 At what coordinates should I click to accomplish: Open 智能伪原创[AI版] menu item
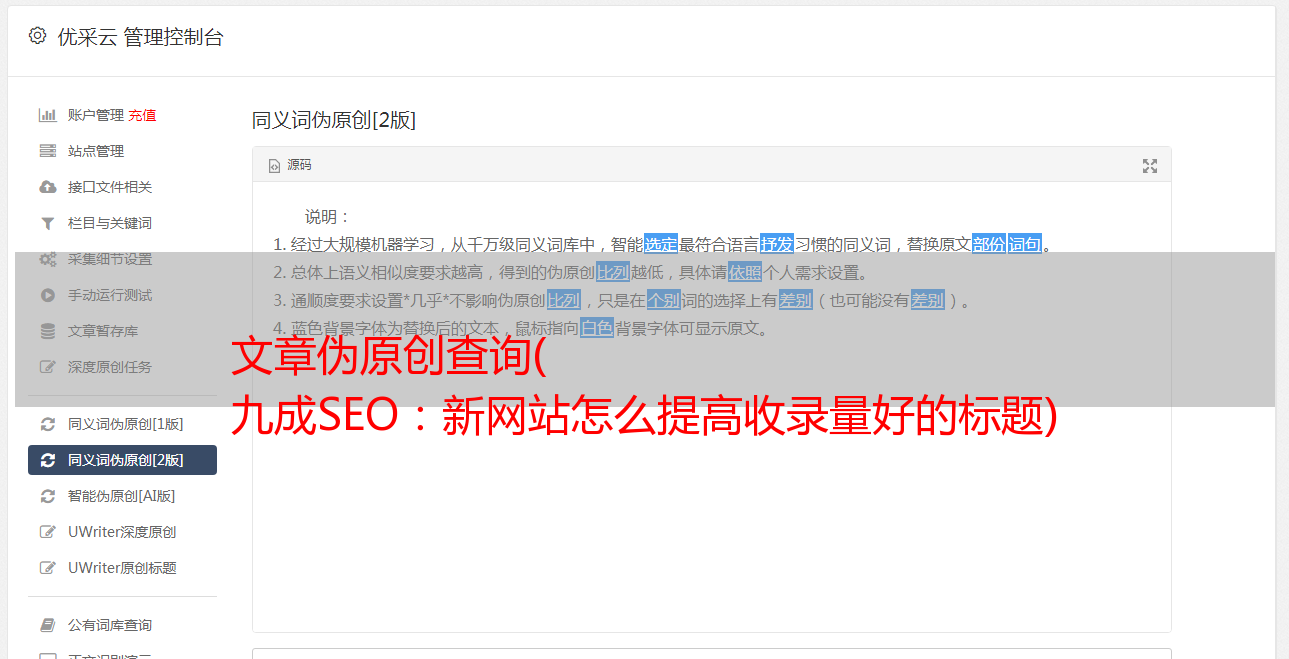122,496
